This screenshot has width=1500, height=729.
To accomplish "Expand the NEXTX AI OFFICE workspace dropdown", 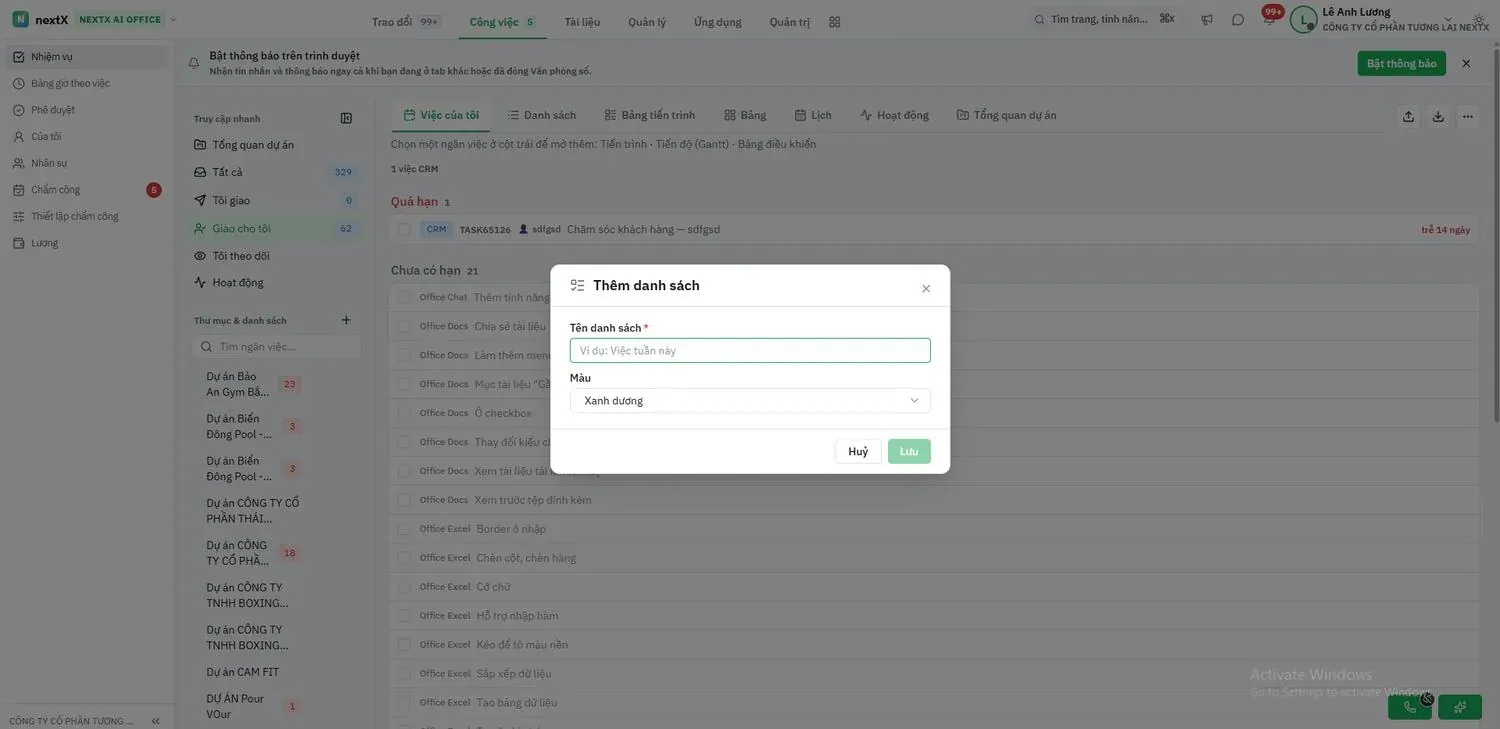I will click(173, 20).
